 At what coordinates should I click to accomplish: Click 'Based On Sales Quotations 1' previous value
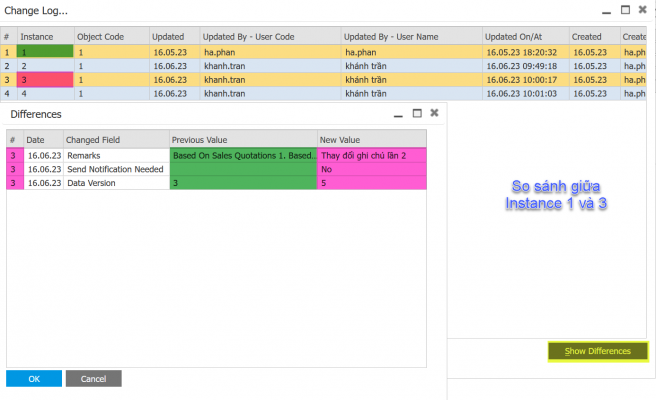coord(243,155)
